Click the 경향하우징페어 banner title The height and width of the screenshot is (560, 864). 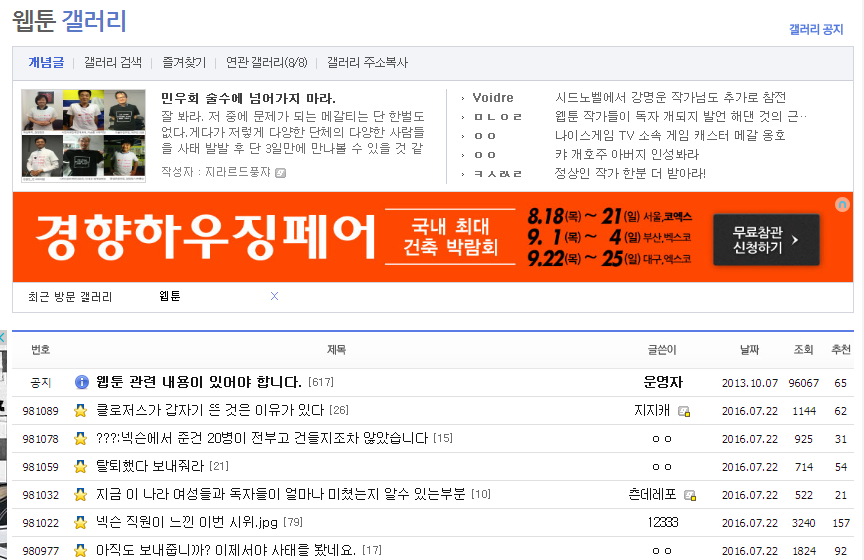tap(206, 237)
